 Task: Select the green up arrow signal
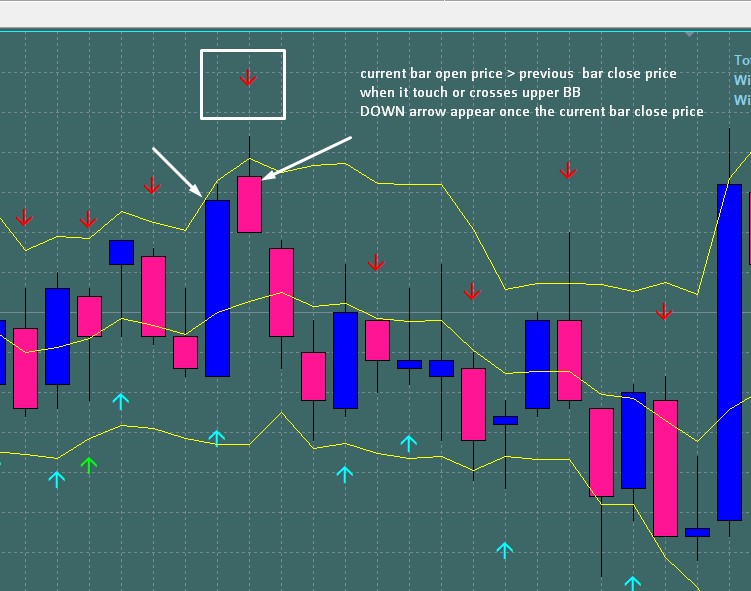(x=89, y=465)
